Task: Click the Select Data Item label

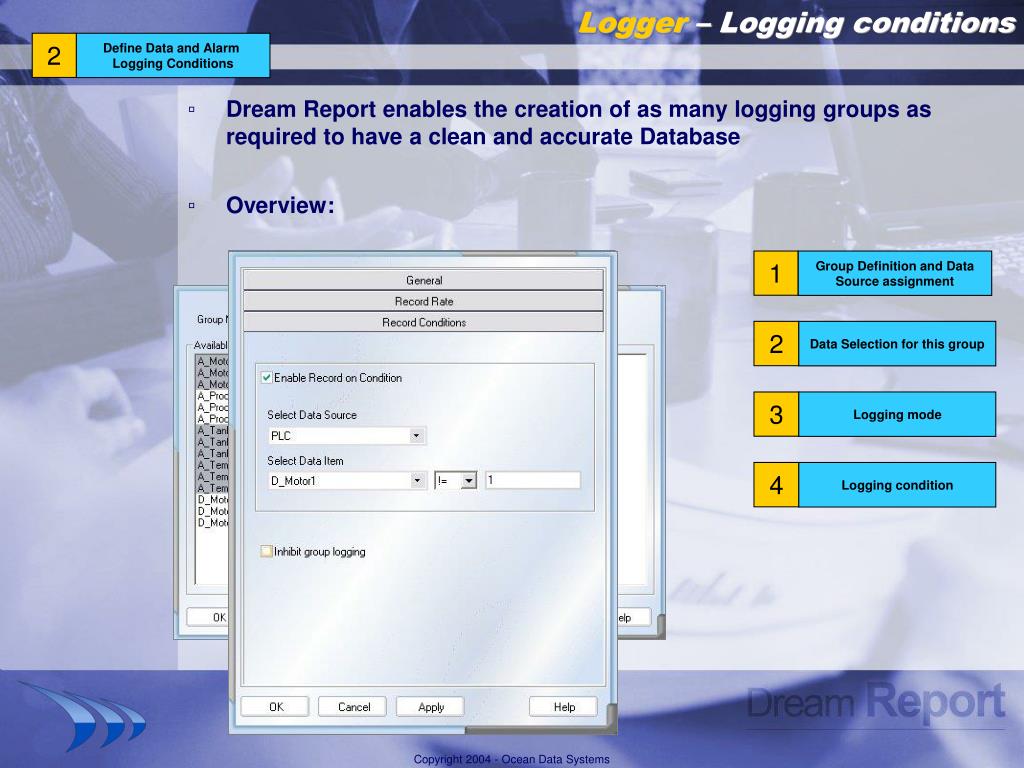Action: (305, 460)
